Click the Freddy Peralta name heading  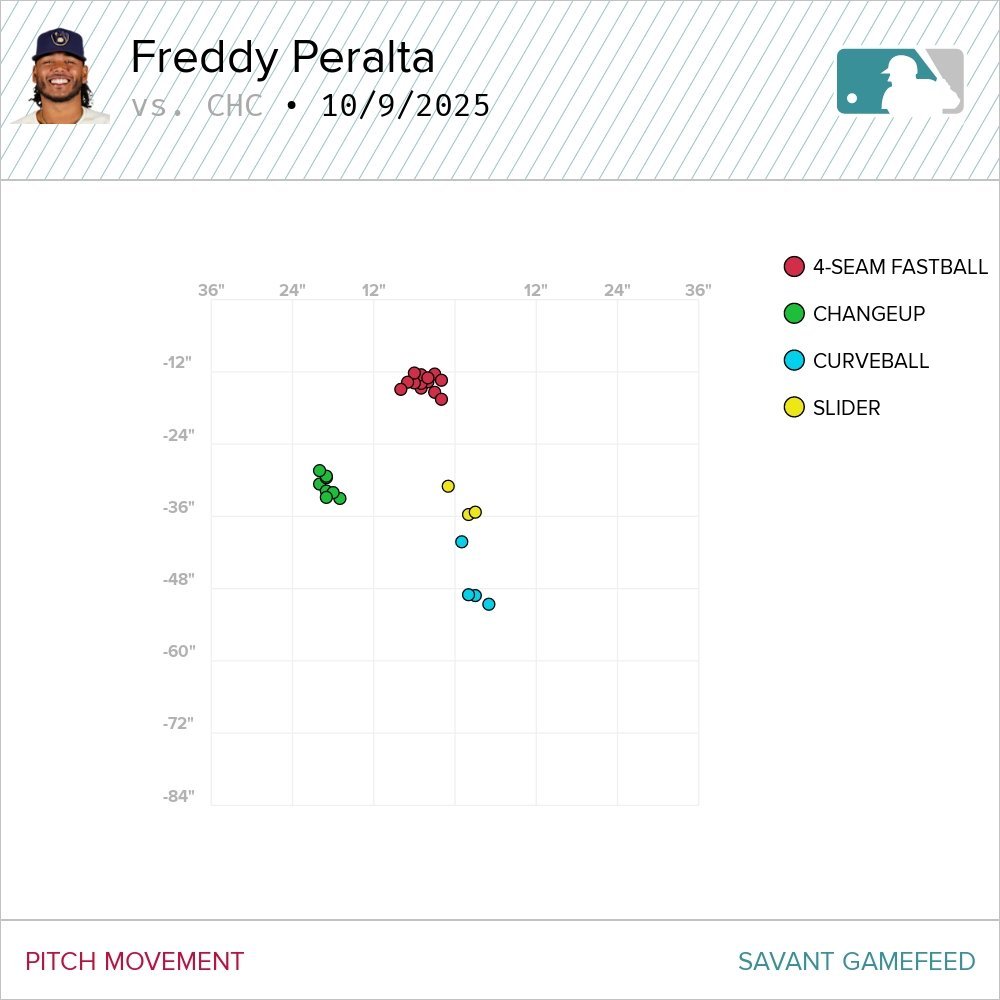pyautogui.click(x=282, y=58)
